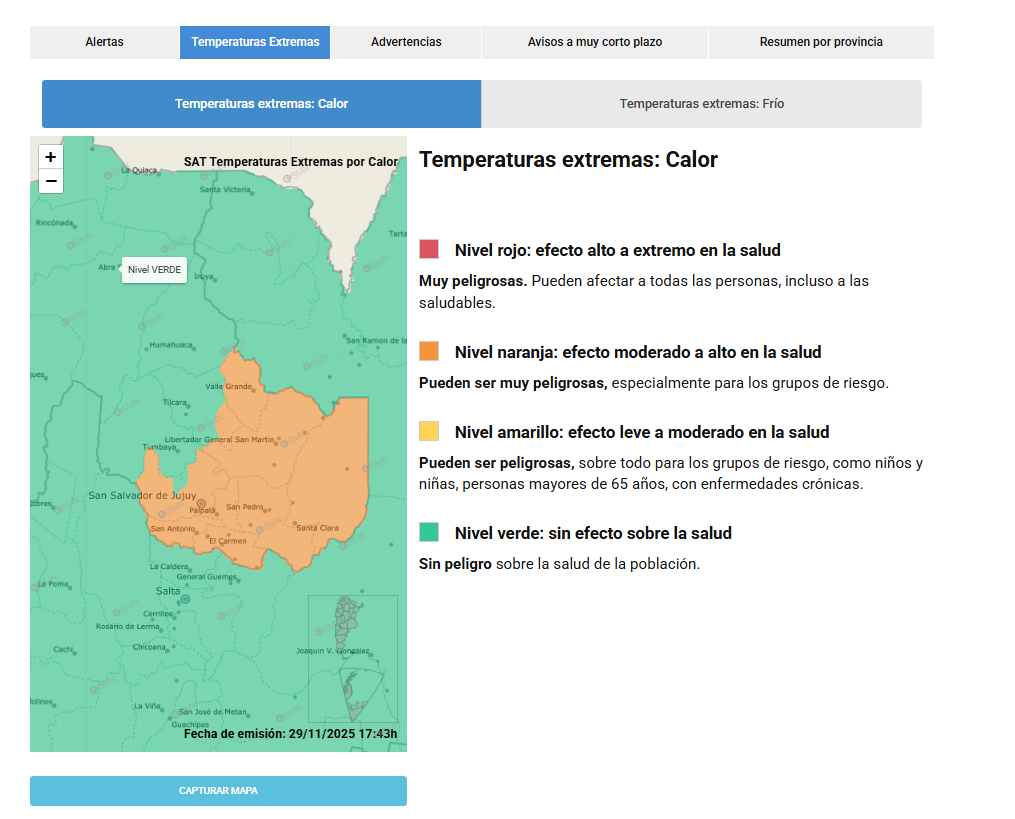Image resolution: width=1015 pixels, height=819 pixels.
Task: Zoom out on the map
Action: (51, 181)
